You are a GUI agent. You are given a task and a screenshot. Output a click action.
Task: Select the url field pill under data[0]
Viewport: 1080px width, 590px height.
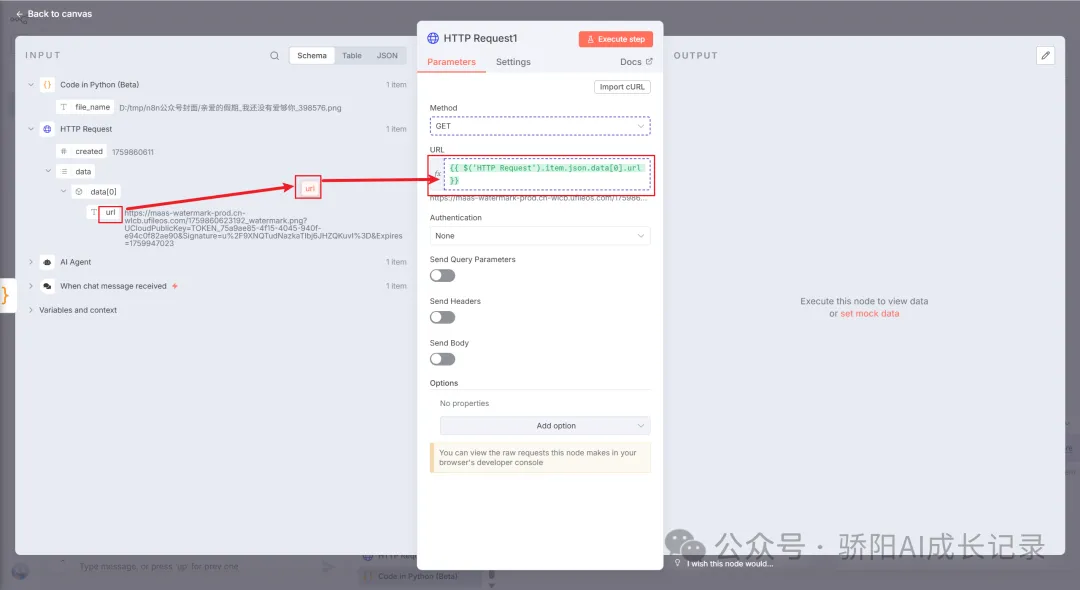(110, 213)
